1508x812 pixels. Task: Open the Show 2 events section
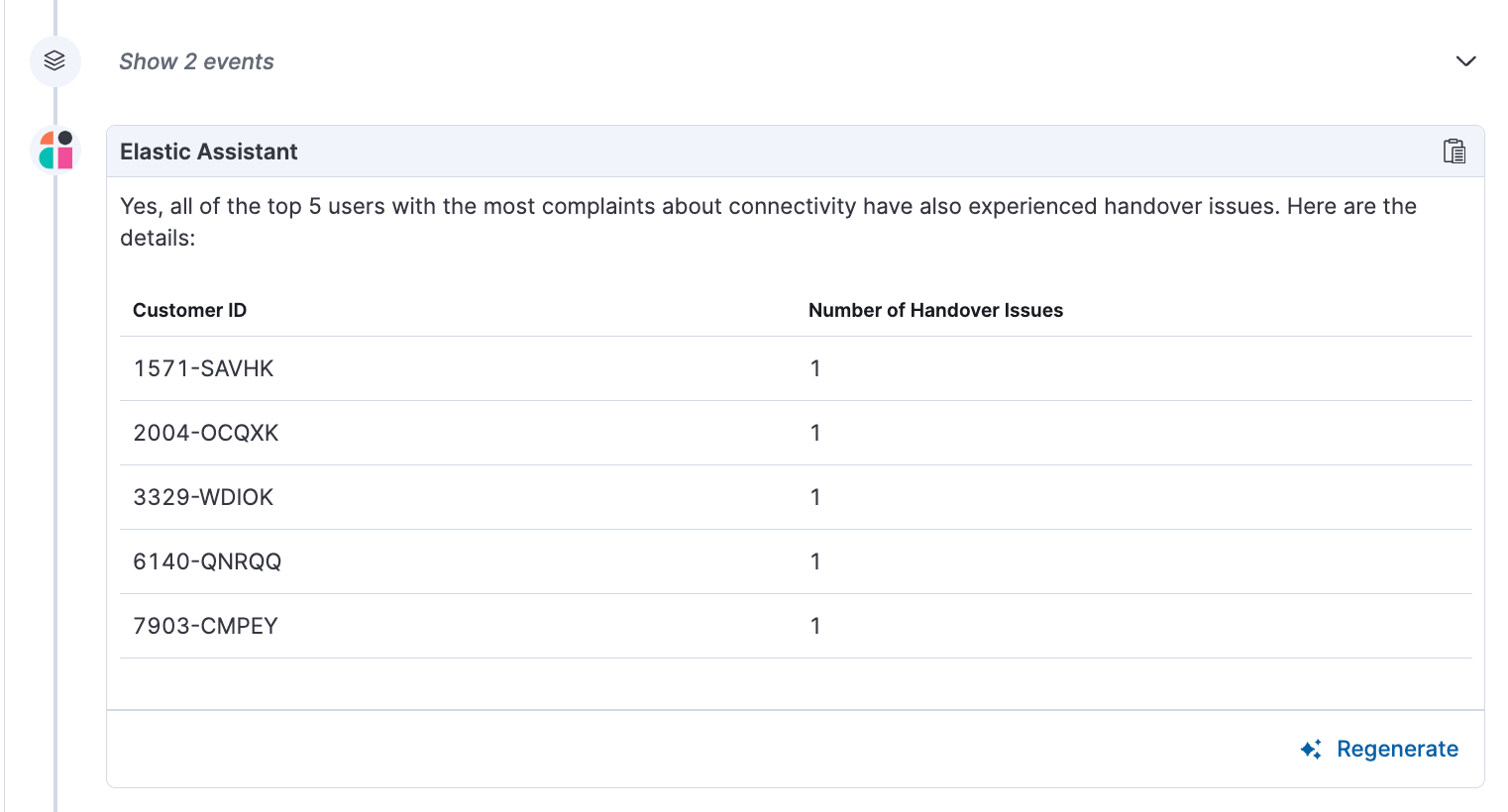[x=196, y=61]
